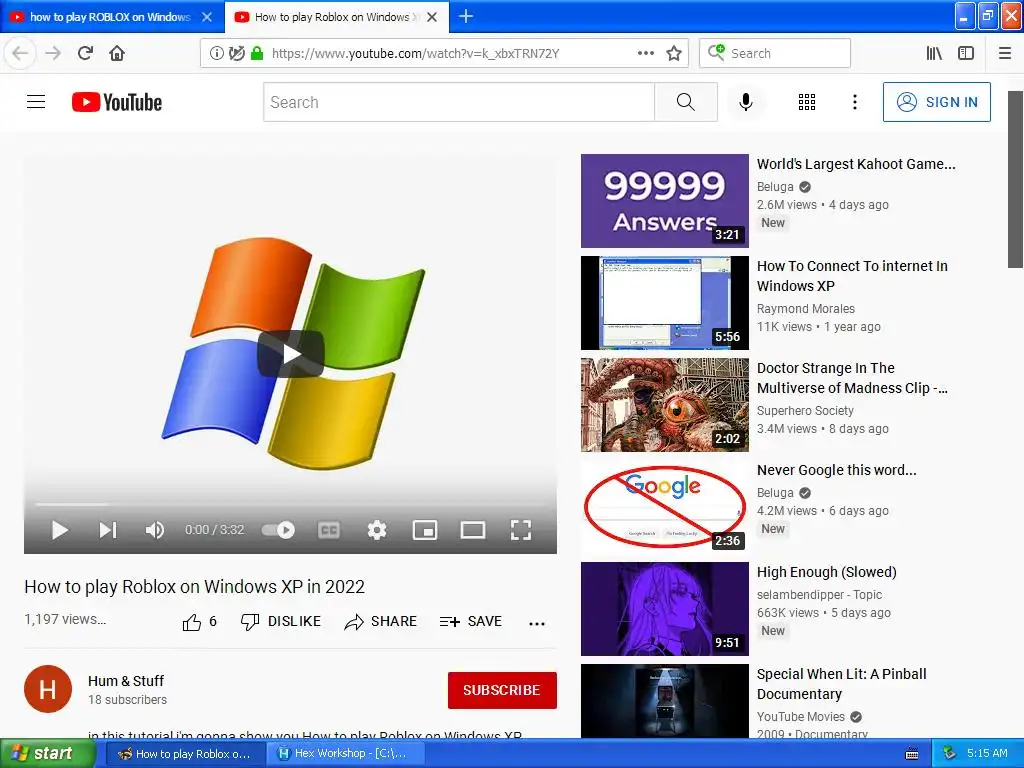Open YouTube guide hamburger menu
The height and width of the screenshot is (768, 1024).
36,102
